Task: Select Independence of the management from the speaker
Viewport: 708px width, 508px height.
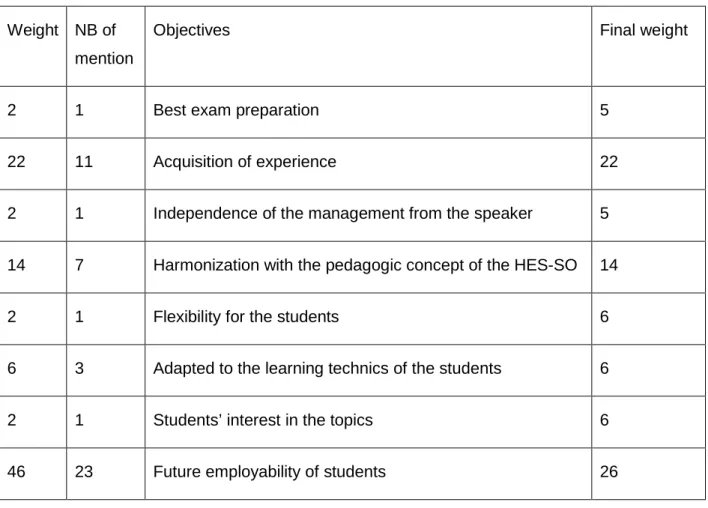Action: 343,213
